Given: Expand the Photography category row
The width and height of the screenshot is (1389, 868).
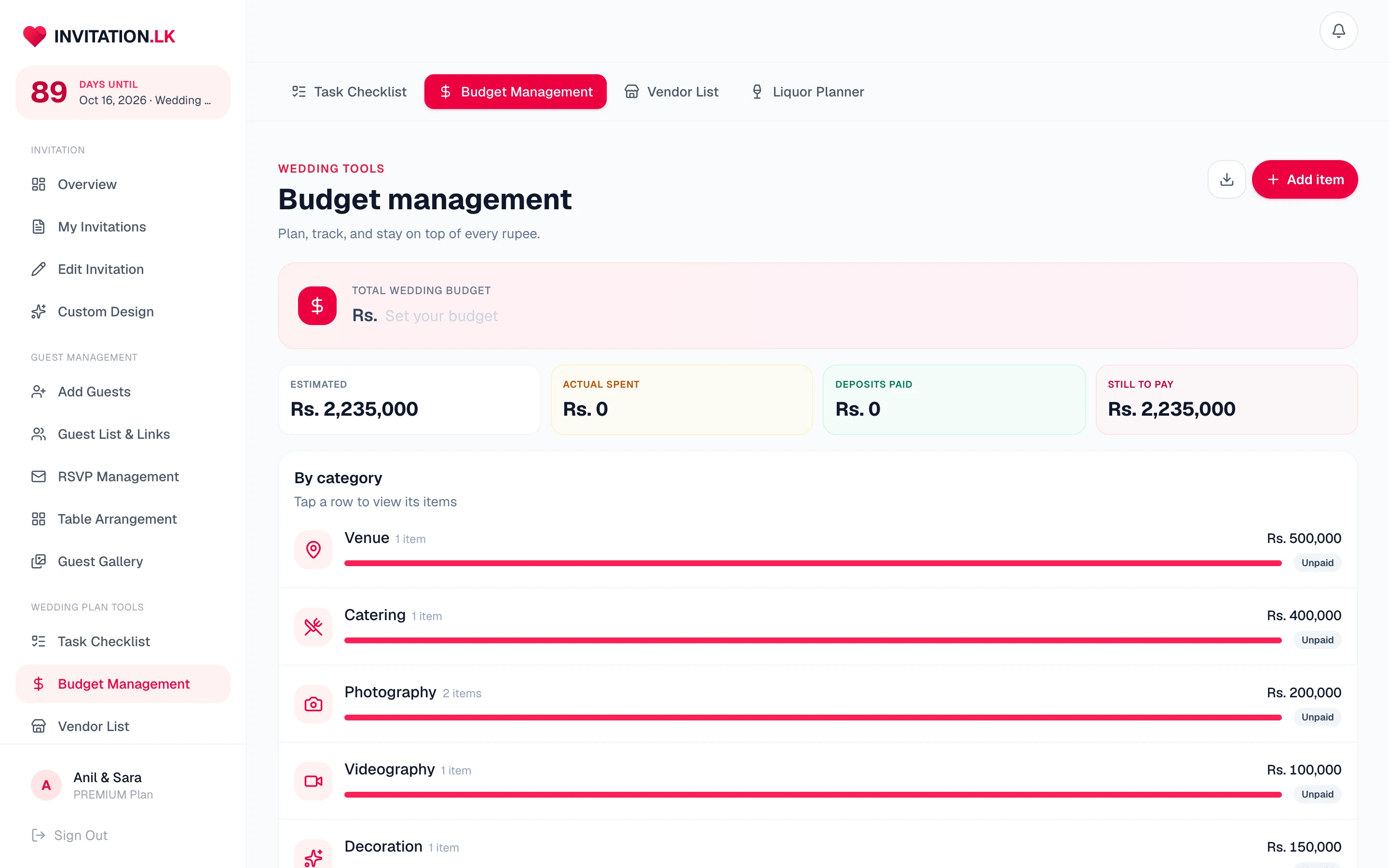Looking at the screenshot, I should 817,704.
